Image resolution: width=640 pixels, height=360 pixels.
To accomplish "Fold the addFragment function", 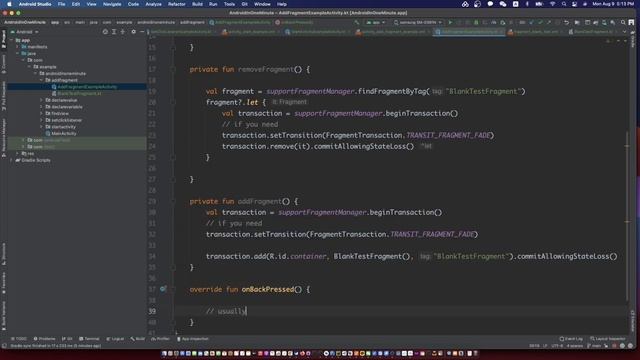I will pyautogui.click(x=173, y=201).
